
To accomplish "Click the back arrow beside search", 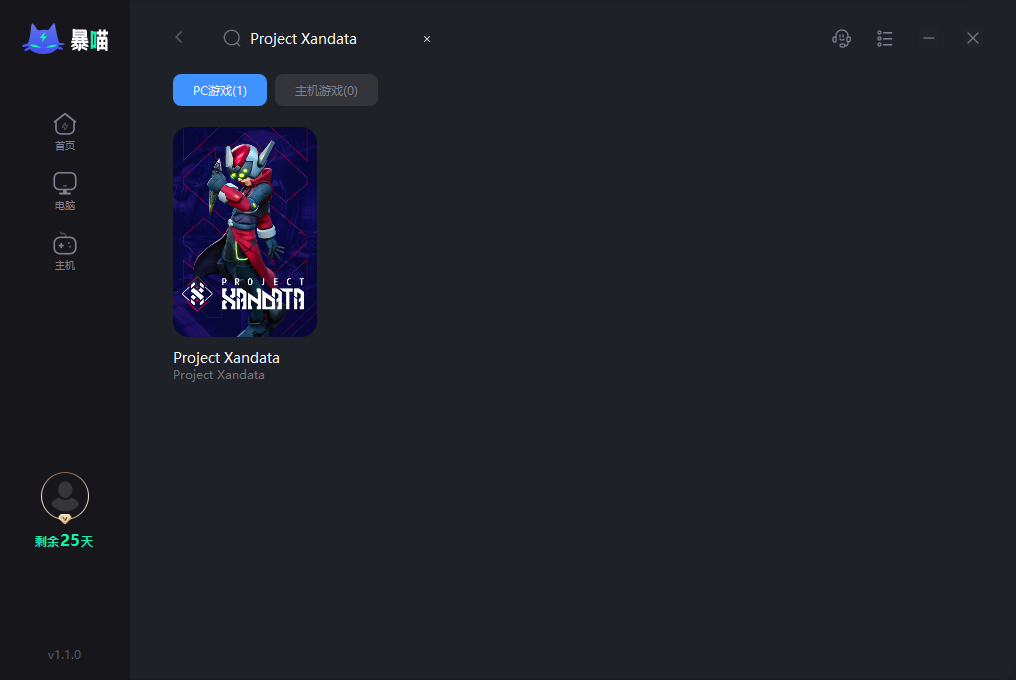I will click(179, 38).
